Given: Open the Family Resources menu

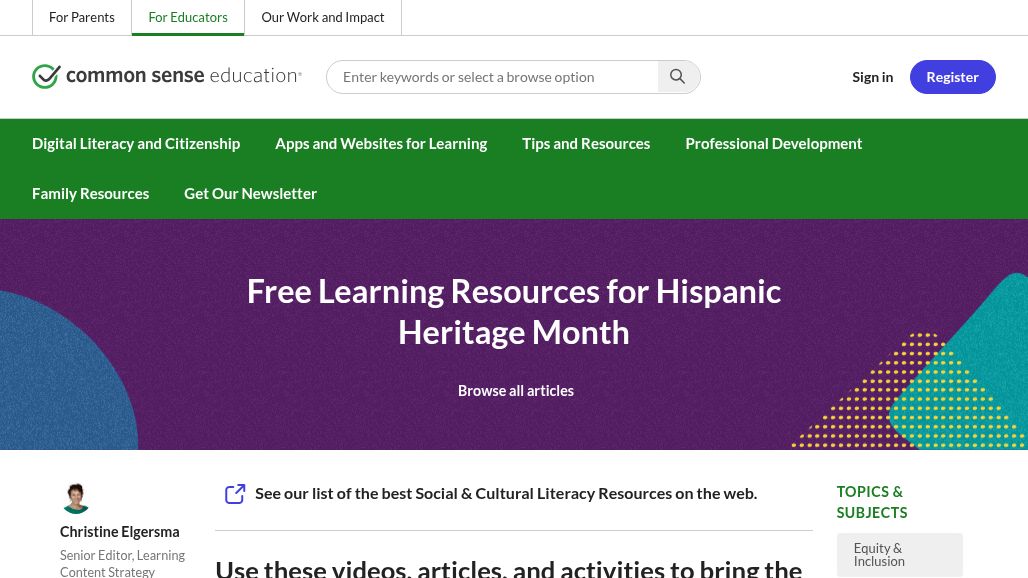Looking at the screenshot, I should click(90, 193).
